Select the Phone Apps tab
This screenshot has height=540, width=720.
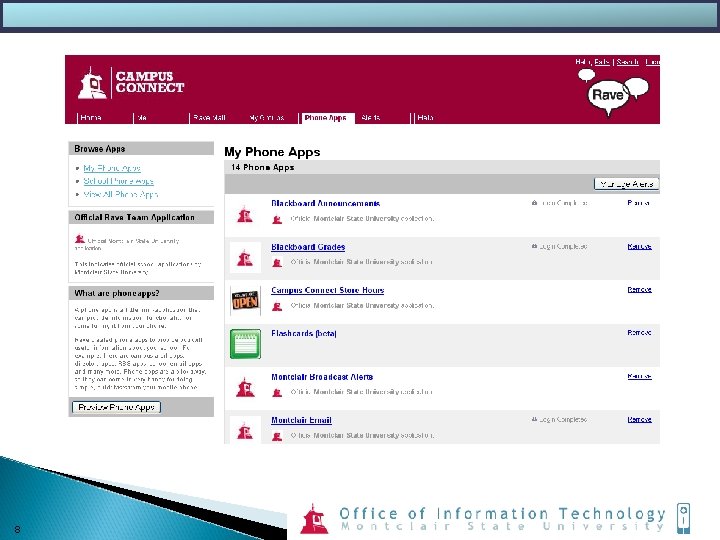(326, 118)
